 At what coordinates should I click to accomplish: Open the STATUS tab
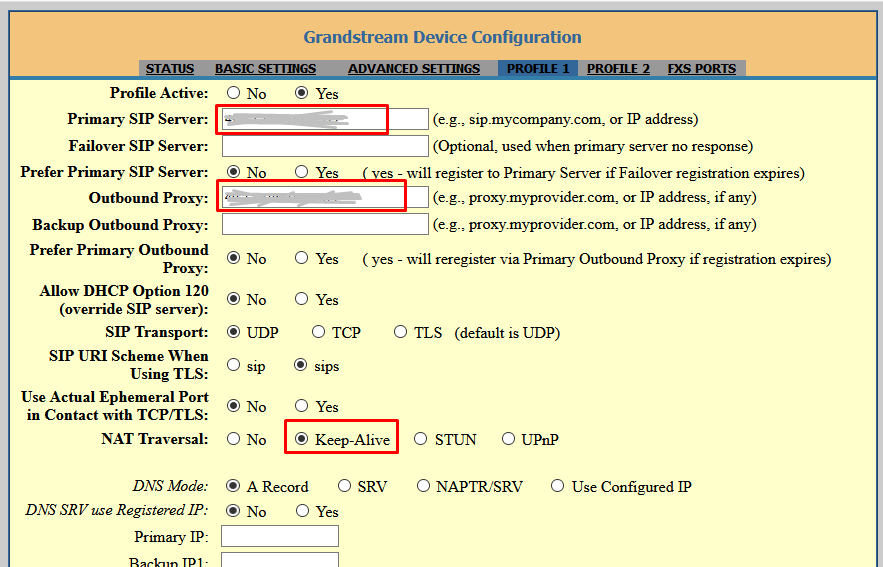(169, 69)
